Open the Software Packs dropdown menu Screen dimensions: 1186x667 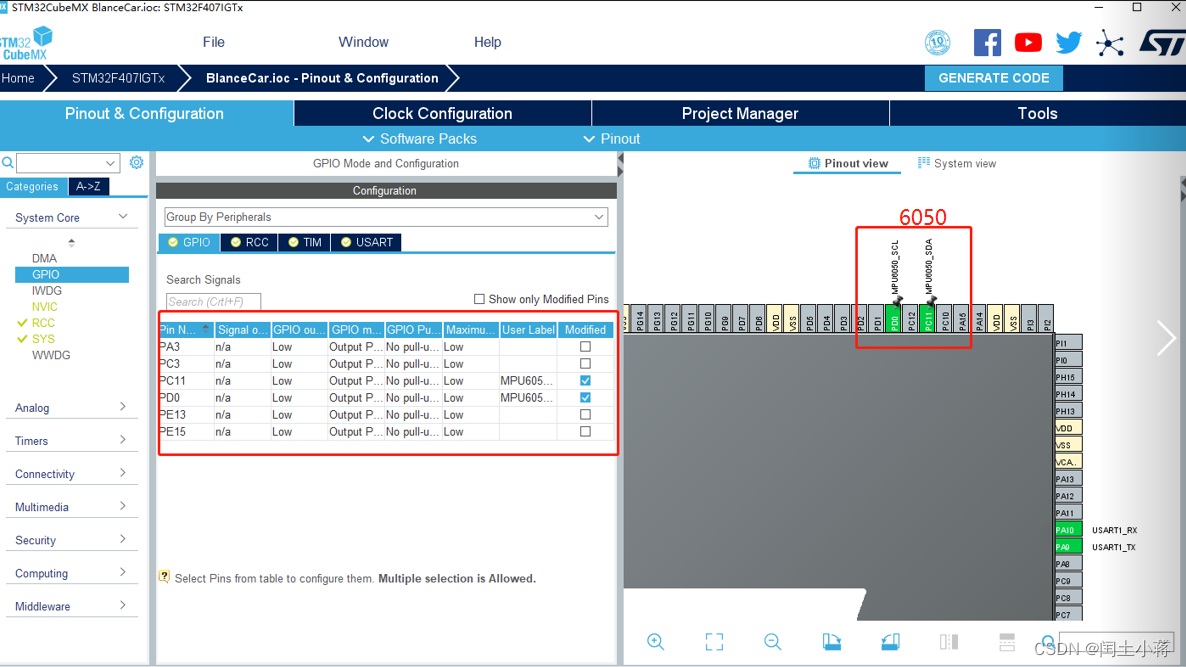point(420,138)
